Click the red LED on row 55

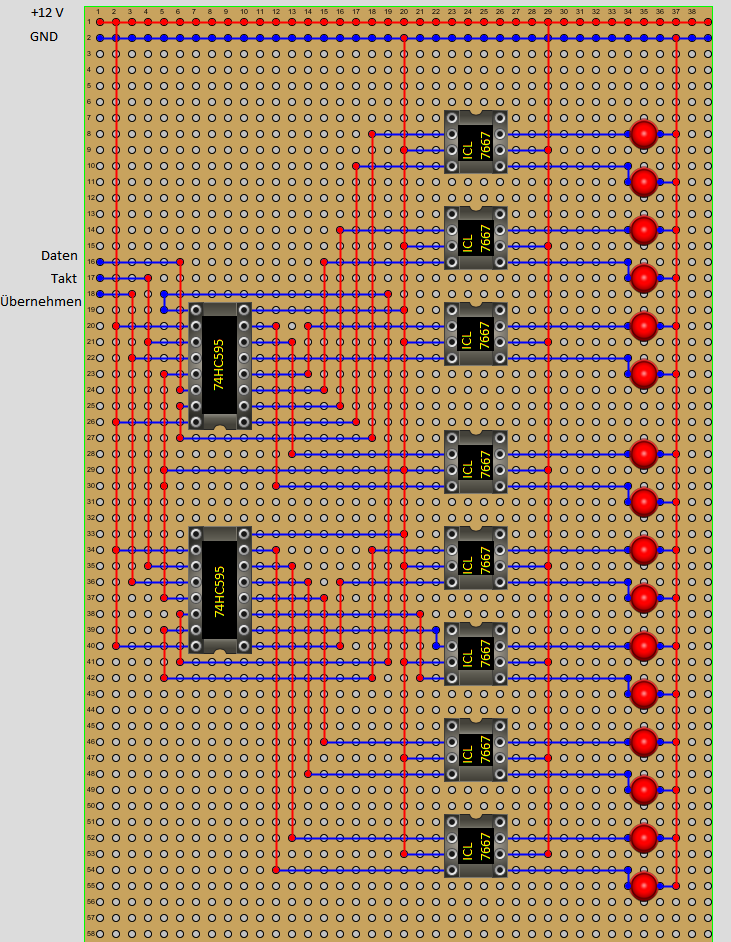(644, 886)
